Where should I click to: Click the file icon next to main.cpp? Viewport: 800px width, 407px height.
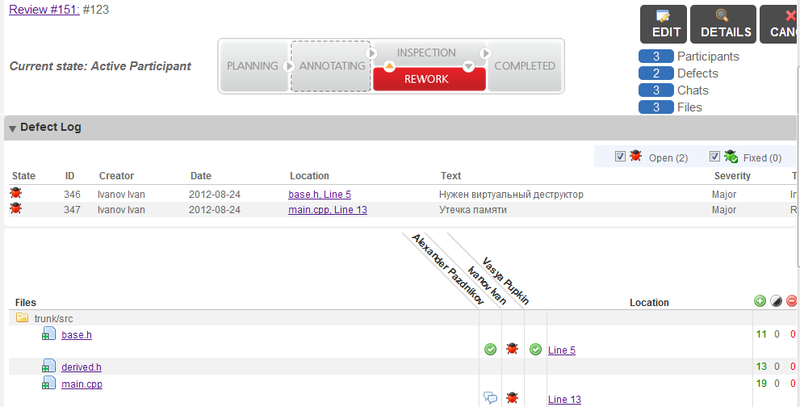click(x=49, y=383)
